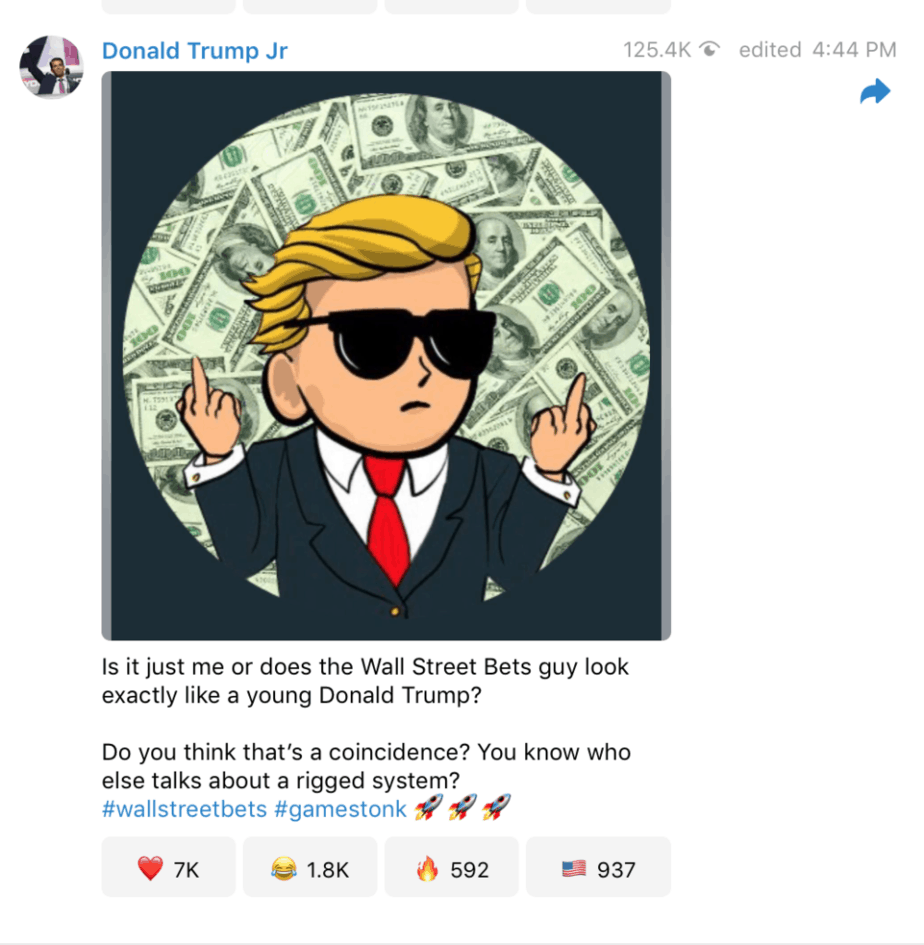Open Donald Trump Jr's profile avatar
The width and height of the screenshot is (924, 945).
click(51, 67)
